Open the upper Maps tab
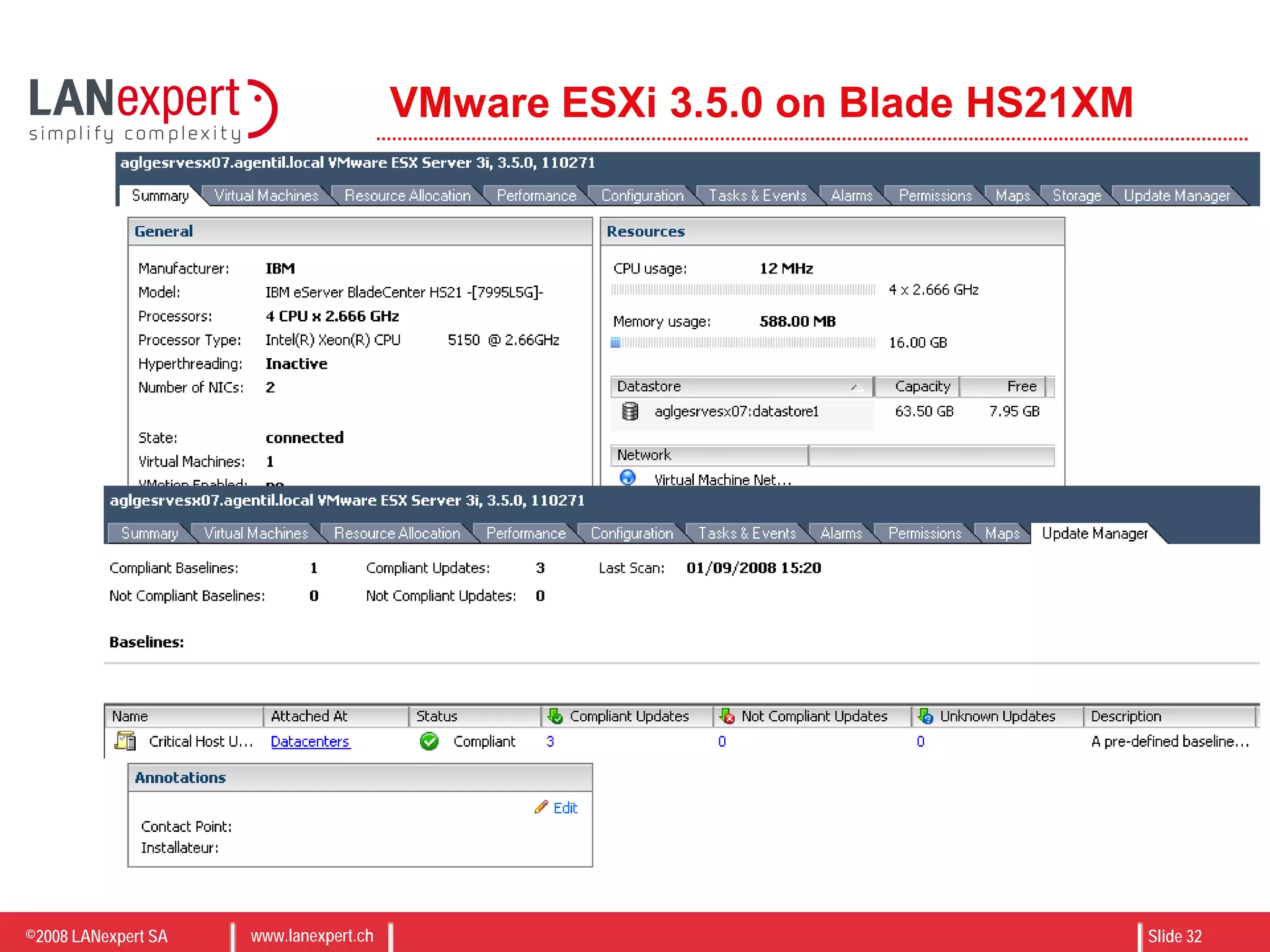 pos(1013,196)
